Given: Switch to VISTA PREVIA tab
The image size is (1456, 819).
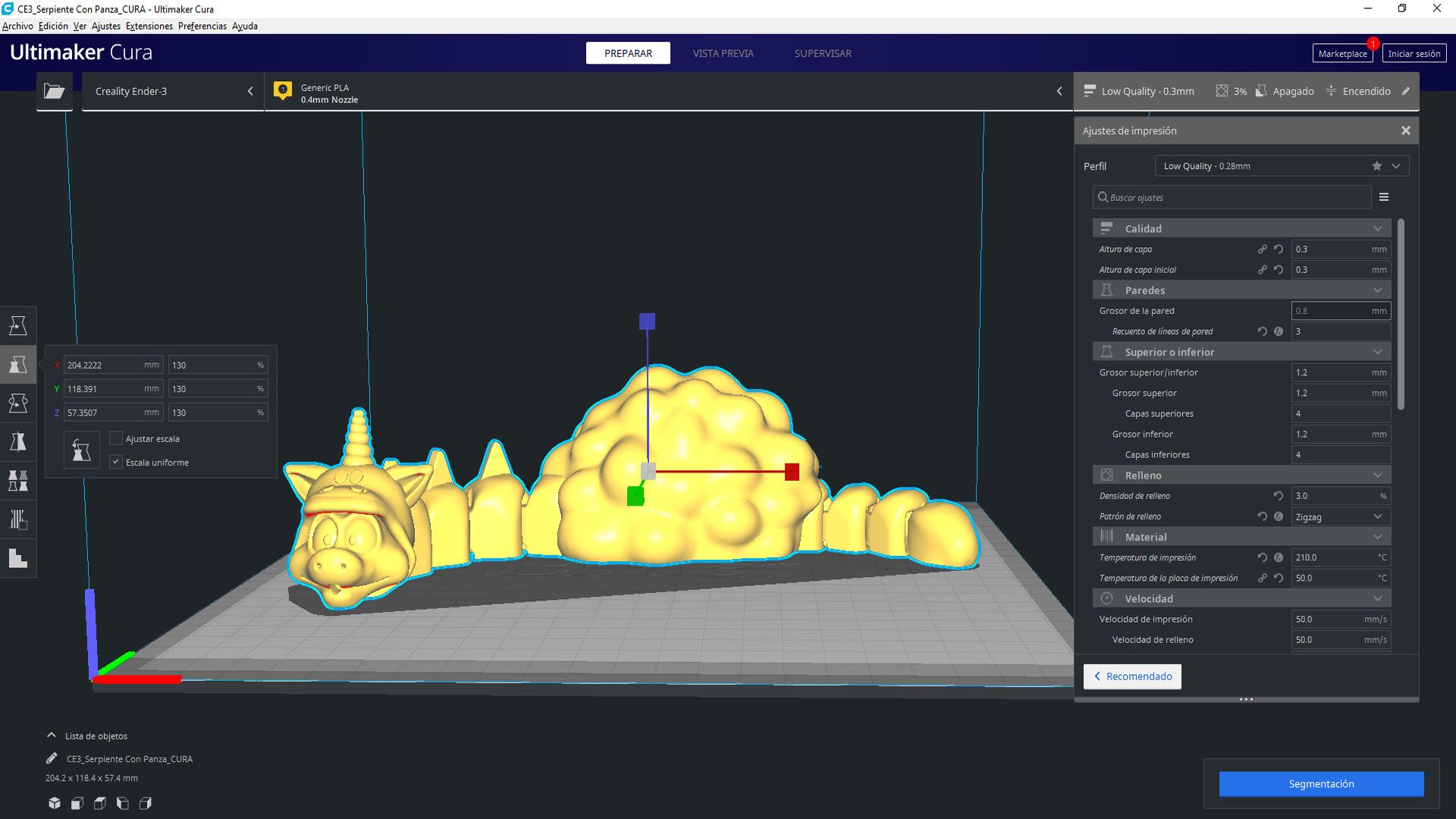Looking at the screenshot, I should tap(723, 53).
